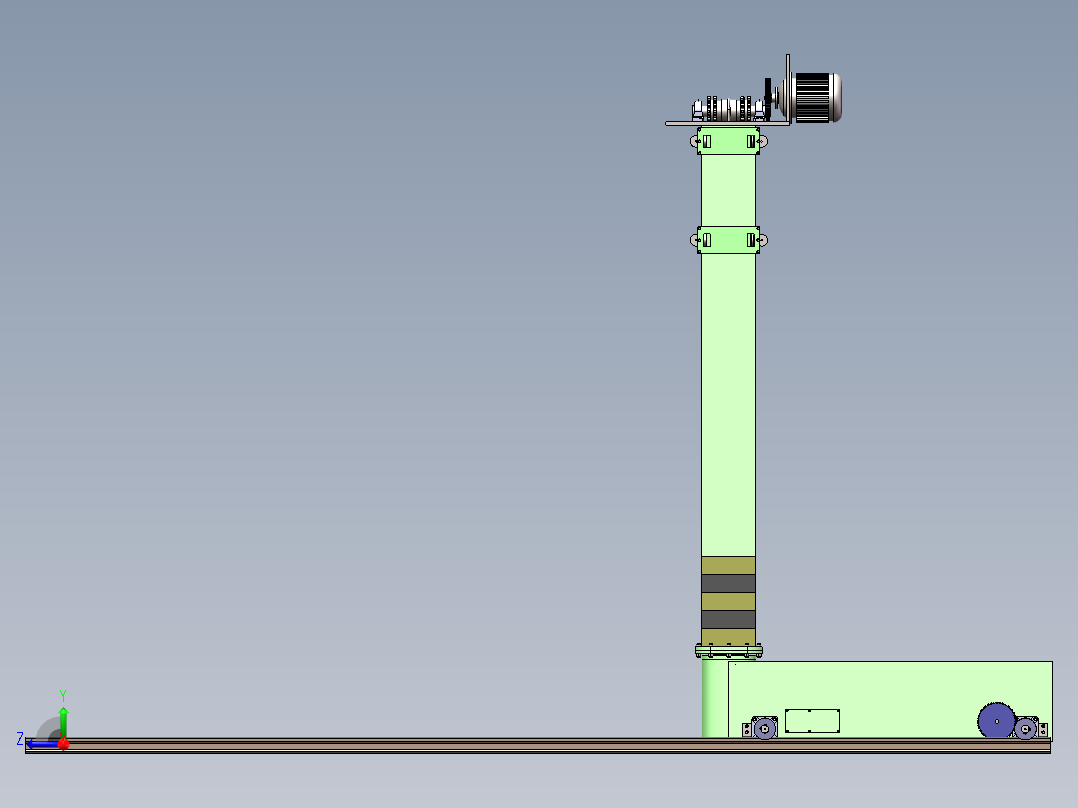Click the green Y axis arrow of the triad

[x=63, y=722]
